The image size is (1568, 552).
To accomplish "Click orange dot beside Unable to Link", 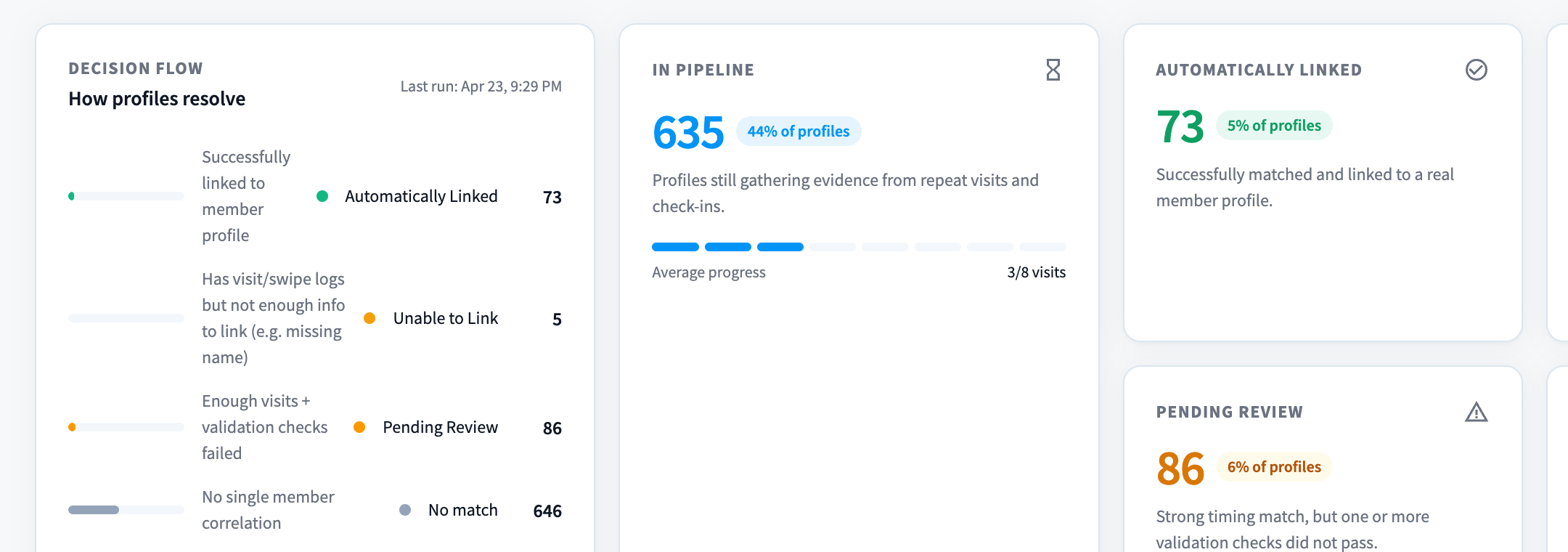I will 369,318.
